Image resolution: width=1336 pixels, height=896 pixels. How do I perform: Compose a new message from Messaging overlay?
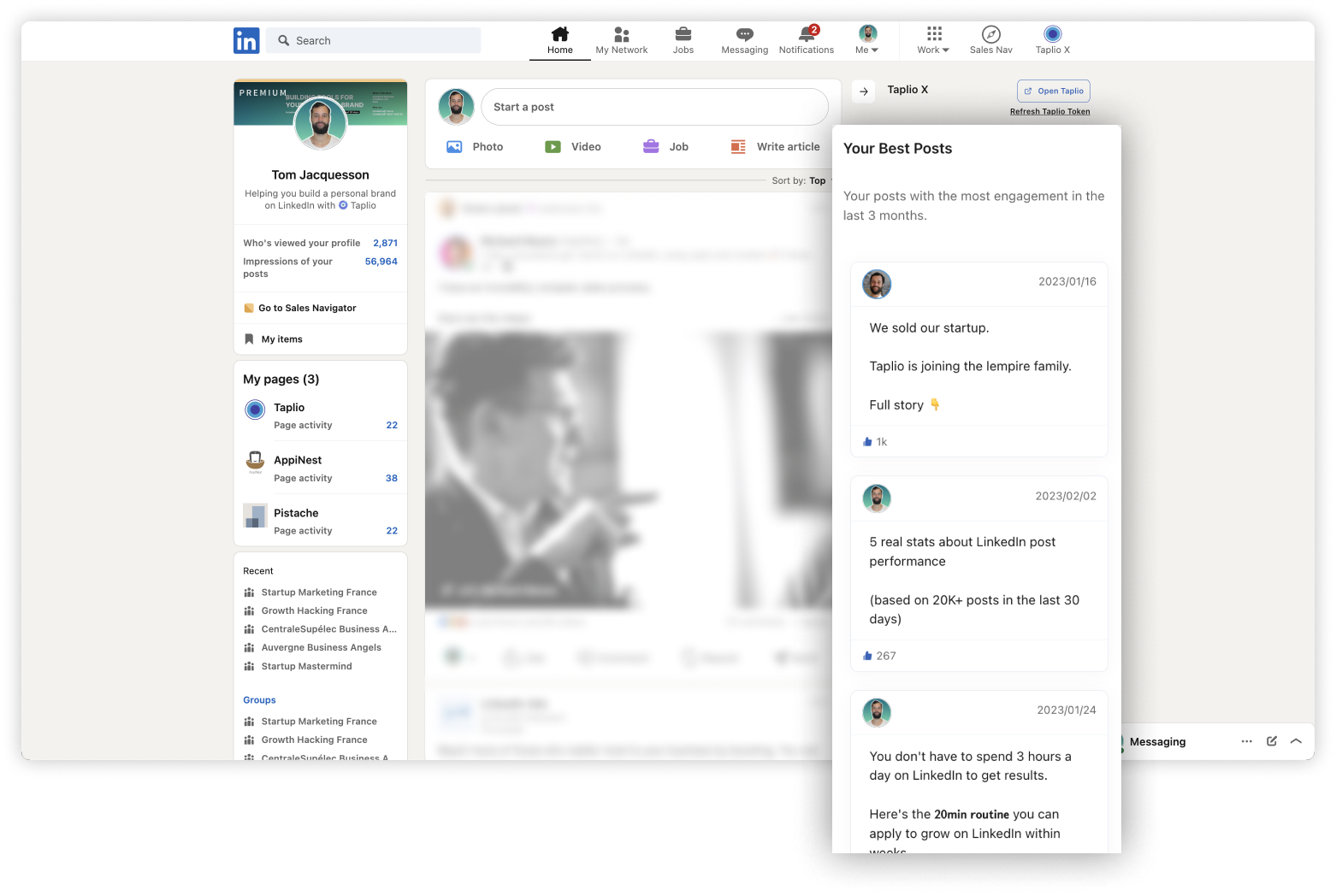tap(1272, 741)
